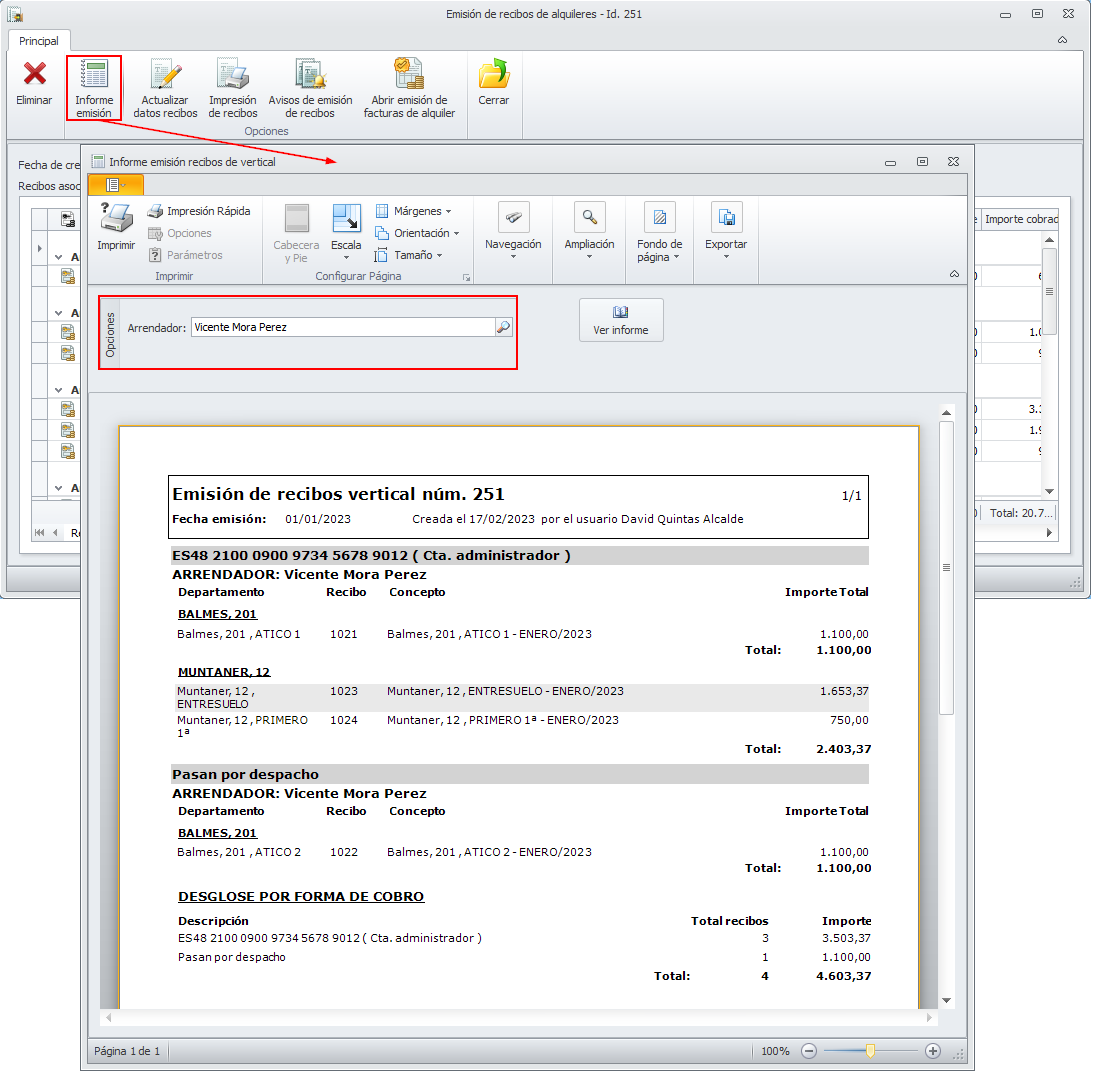Click the Imprimir printer icon

pyautogui.click(x=116, y=218)
